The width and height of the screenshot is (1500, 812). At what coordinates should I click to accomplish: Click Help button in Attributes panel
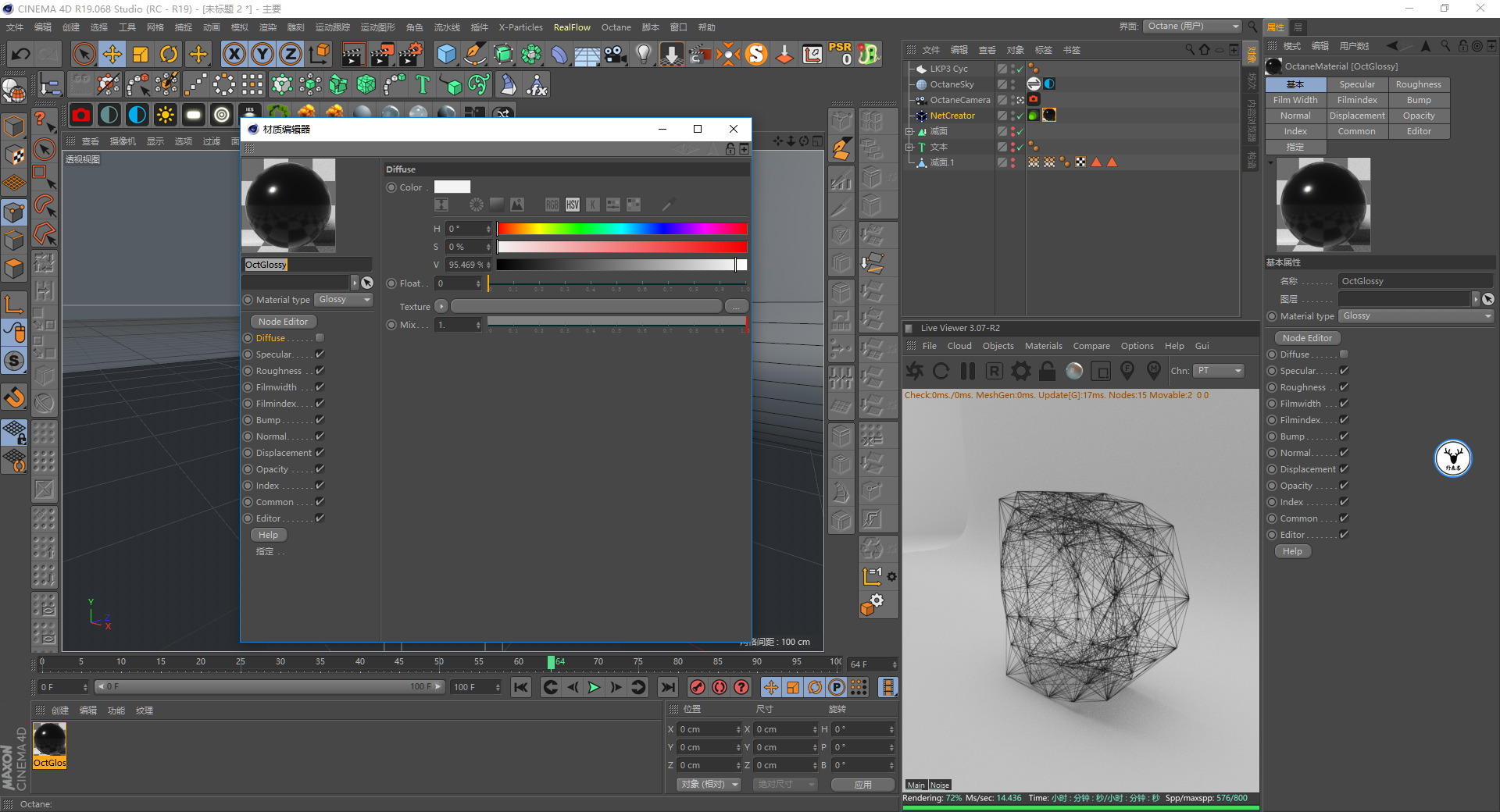pos(1293,551)
